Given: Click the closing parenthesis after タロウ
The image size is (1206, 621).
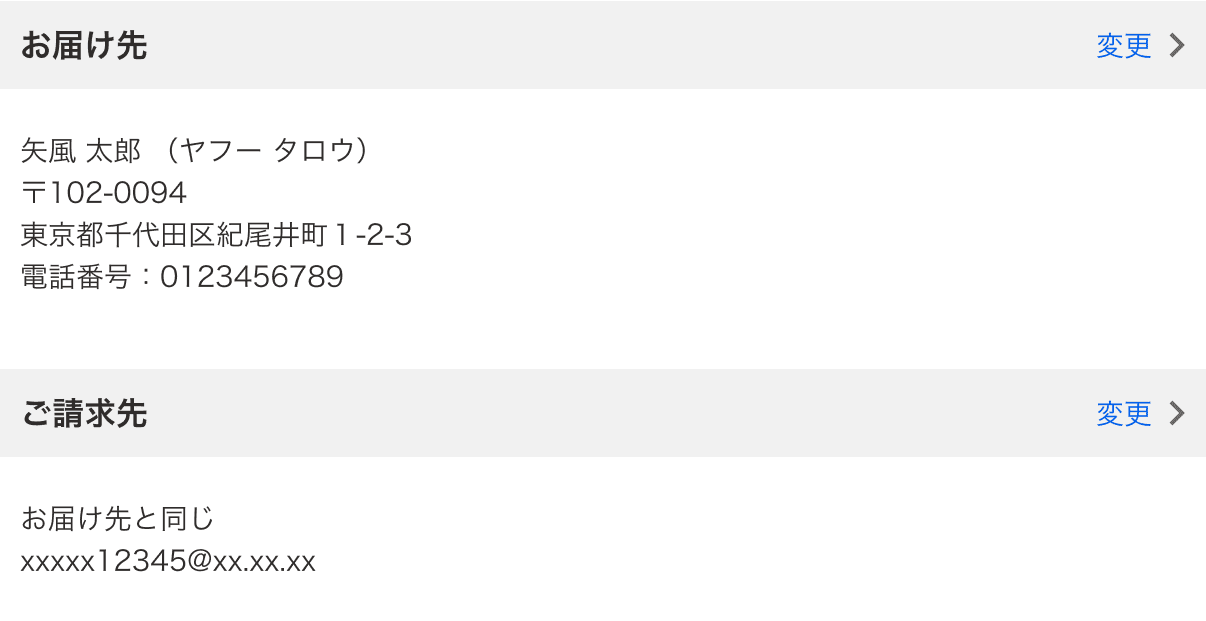Looking at the screenshot, I should pyautogui.click(x=364, y=150).
